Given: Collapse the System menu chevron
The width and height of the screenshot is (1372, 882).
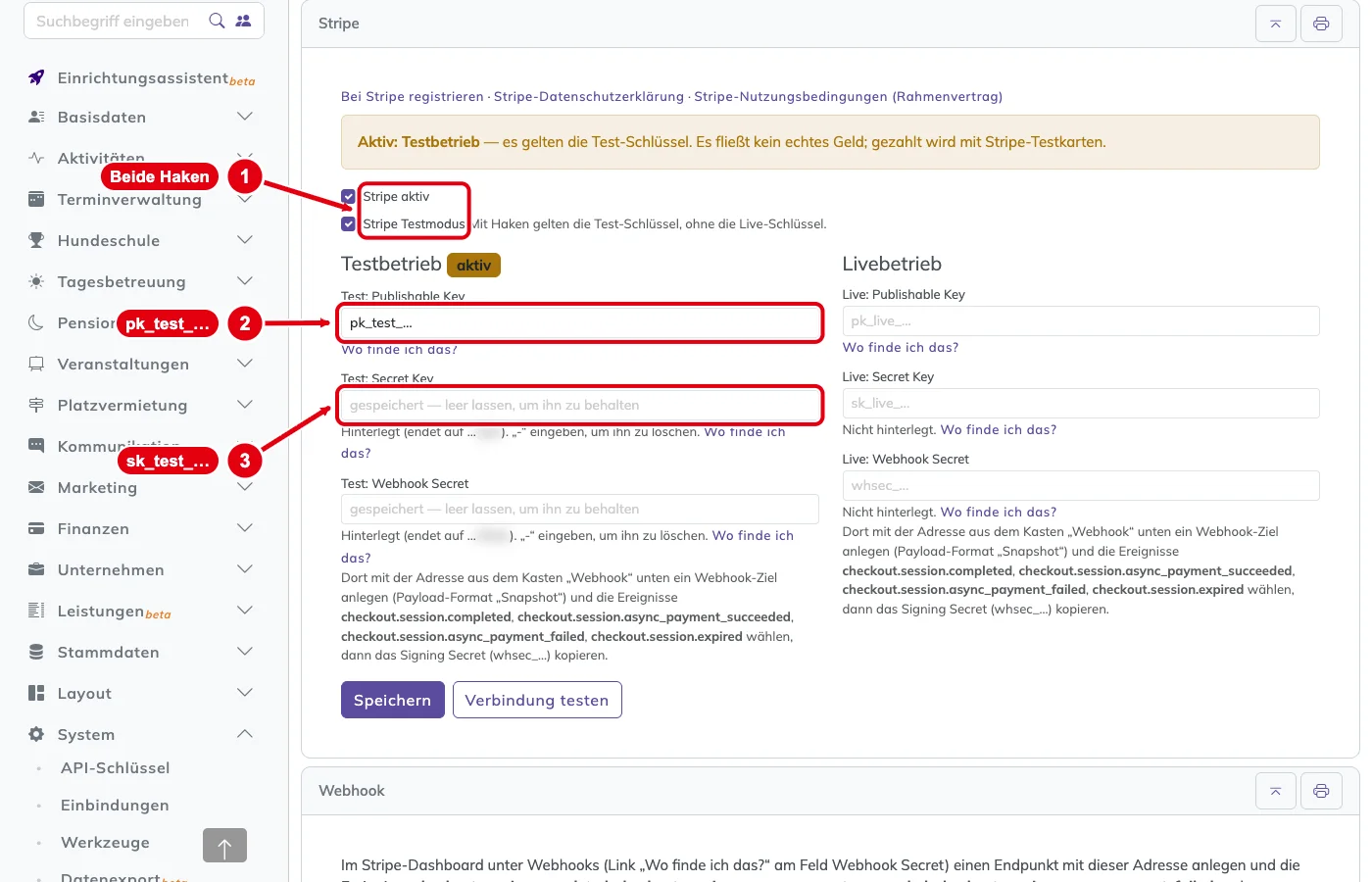Looking at the screenshot, I should pyautogui.click(x=245, y=734).
